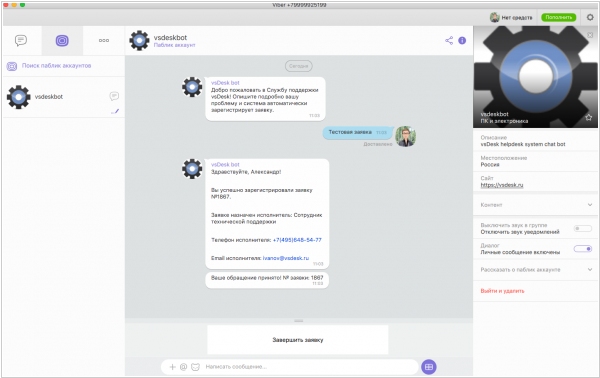
Task: Close the info panel via the X icon
Action: (590, 35)
